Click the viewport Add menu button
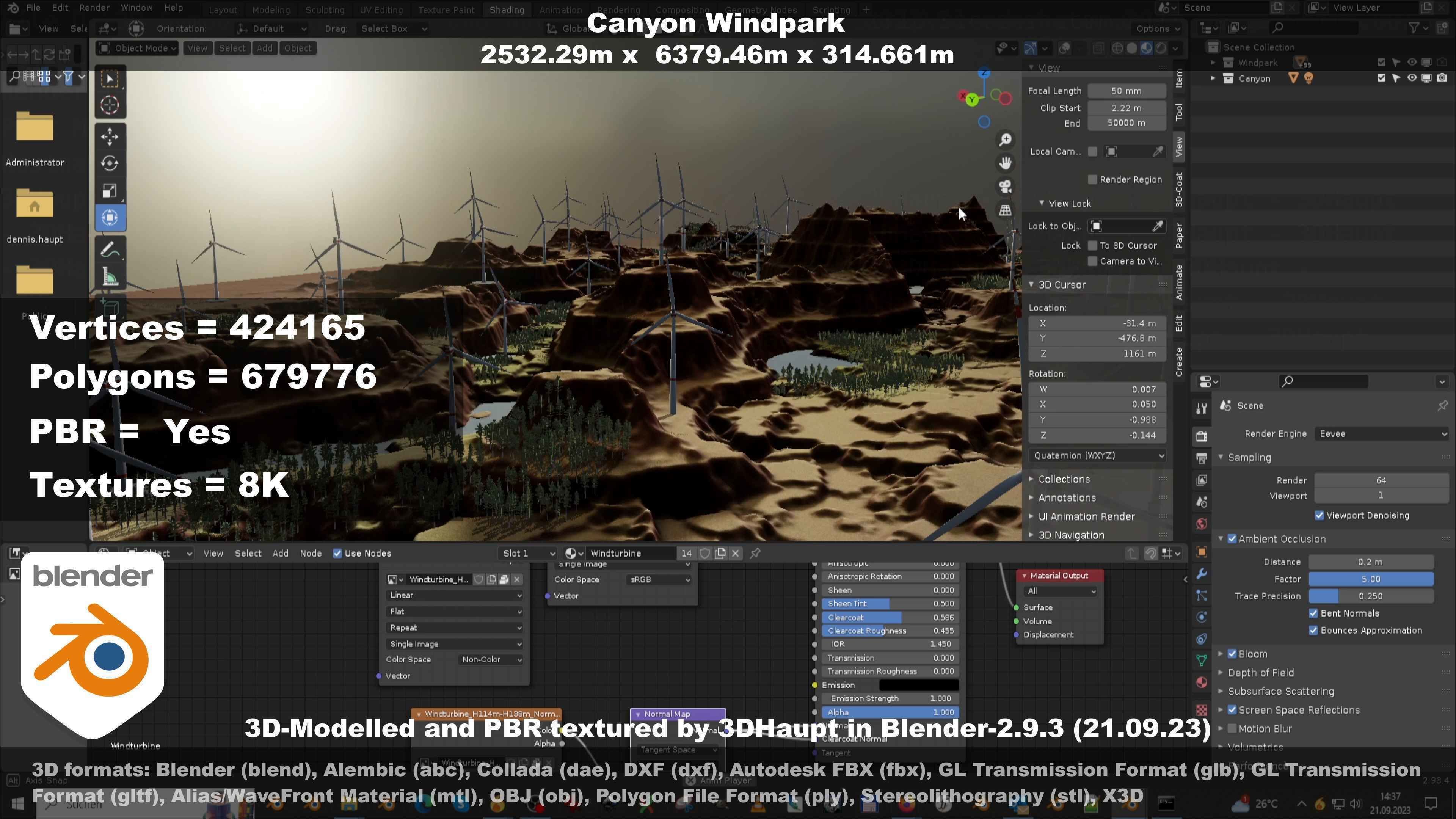The width and height of the screenshot is (1456, 819). click(x=264, y=48)
